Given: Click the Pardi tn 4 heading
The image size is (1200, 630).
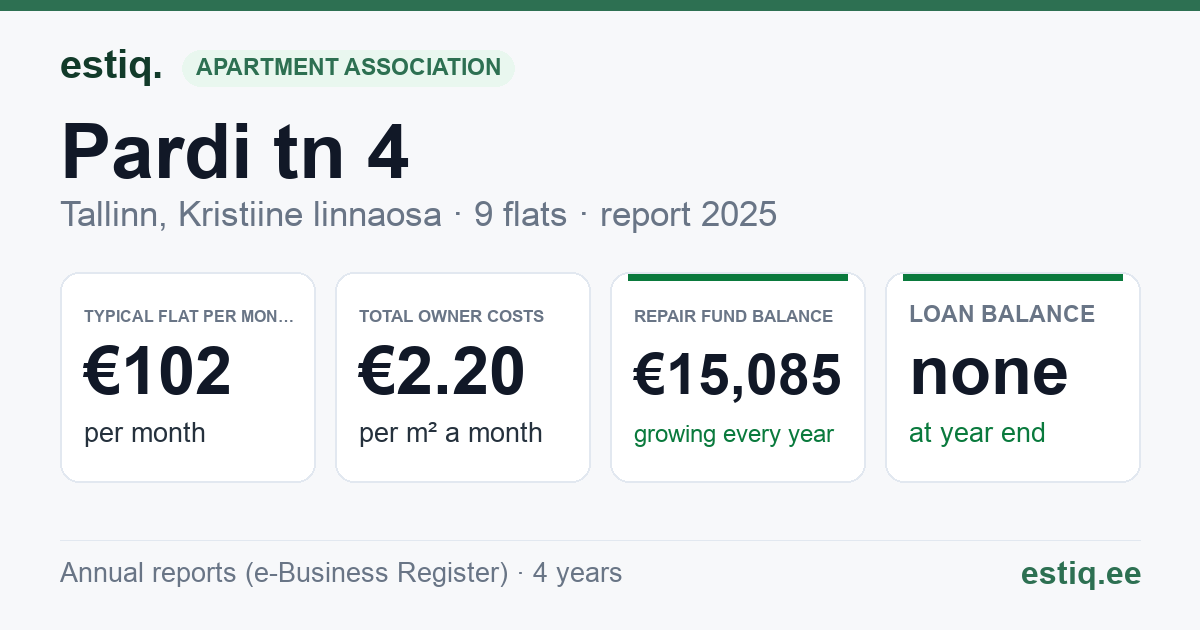Looking at the screenshot, I should click(x=235, y=152).
